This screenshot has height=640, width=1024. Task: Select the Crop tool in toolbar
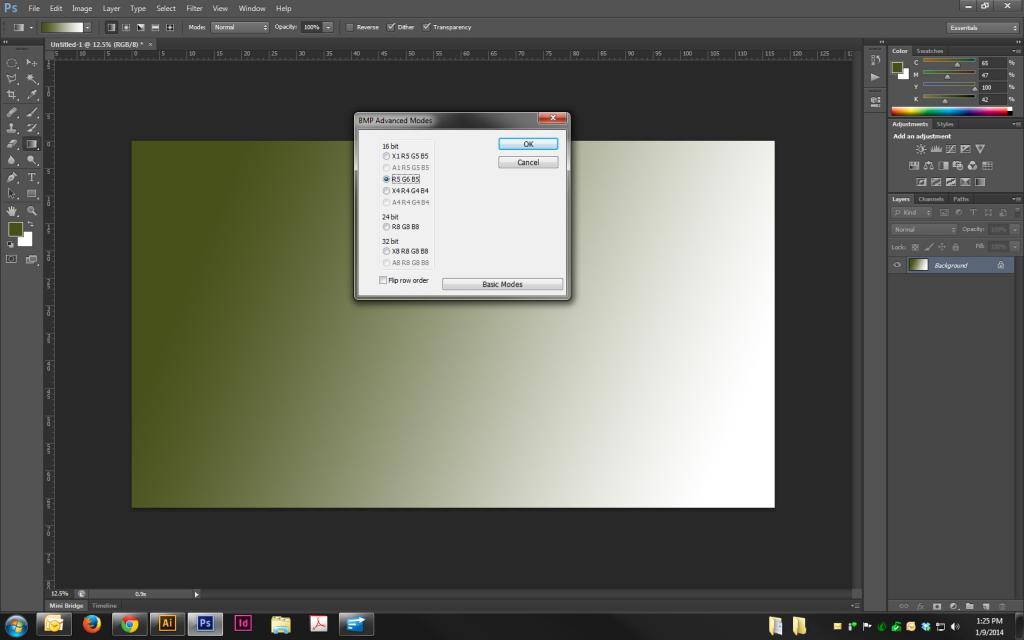pyautogui.click(x=12, y=95)
